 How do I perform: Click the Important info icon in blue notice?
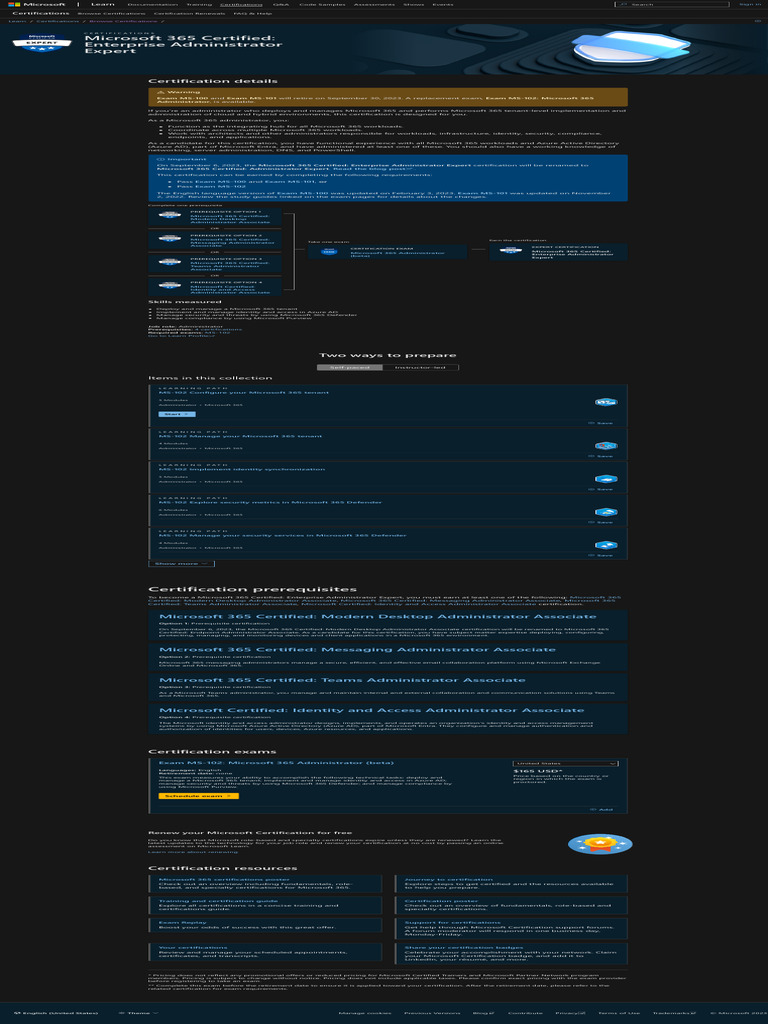(161, 159)
